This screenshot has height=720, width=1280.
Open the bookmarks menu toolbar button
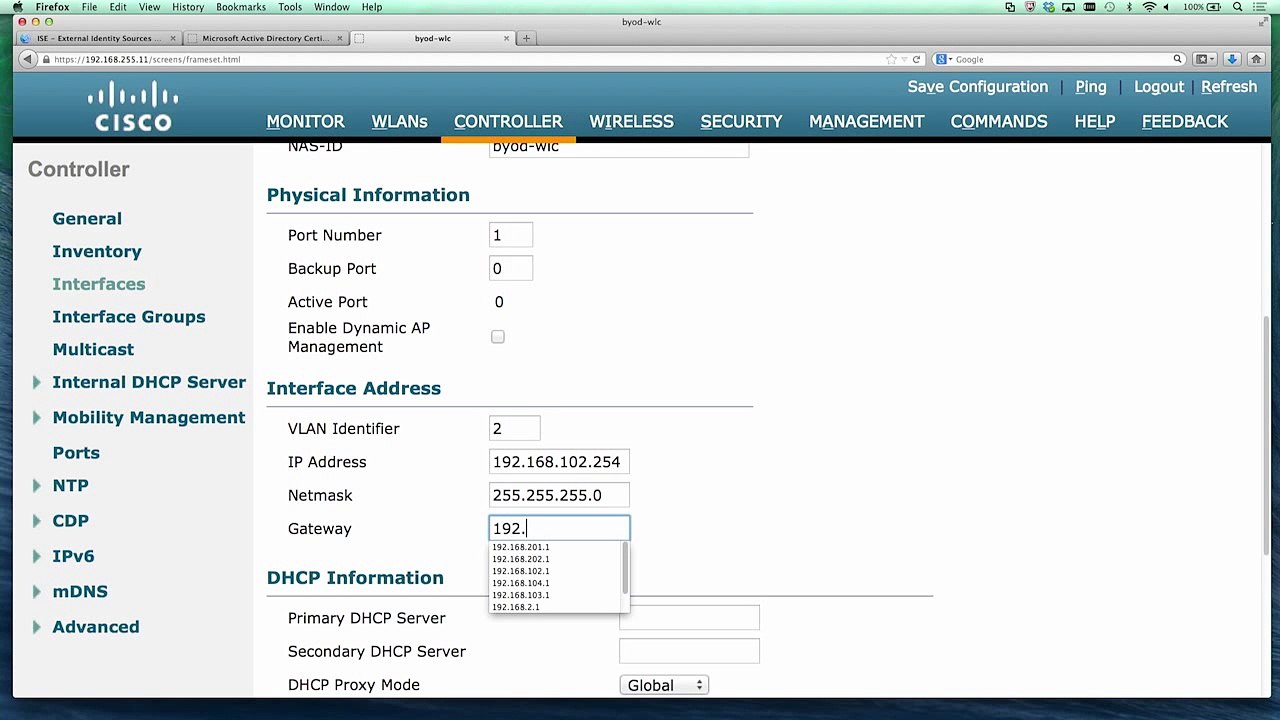pyautogui.click(x=1206, y=59)
